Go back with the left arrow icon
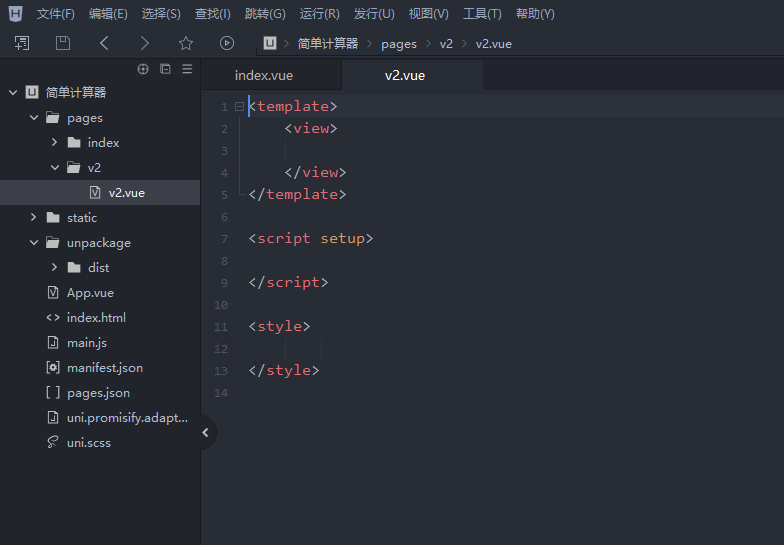The width and height of the screenshot is (784, 545). tap(104, 43)
